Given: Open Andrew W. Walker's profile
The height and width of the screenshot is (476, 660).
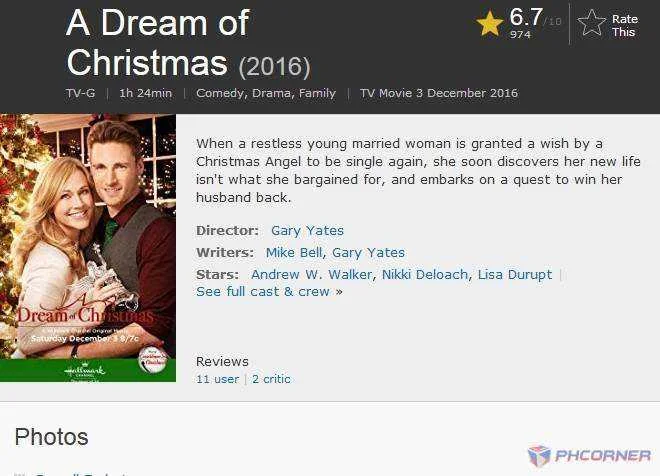Looking at the screenshot, I should coord(311,274).
